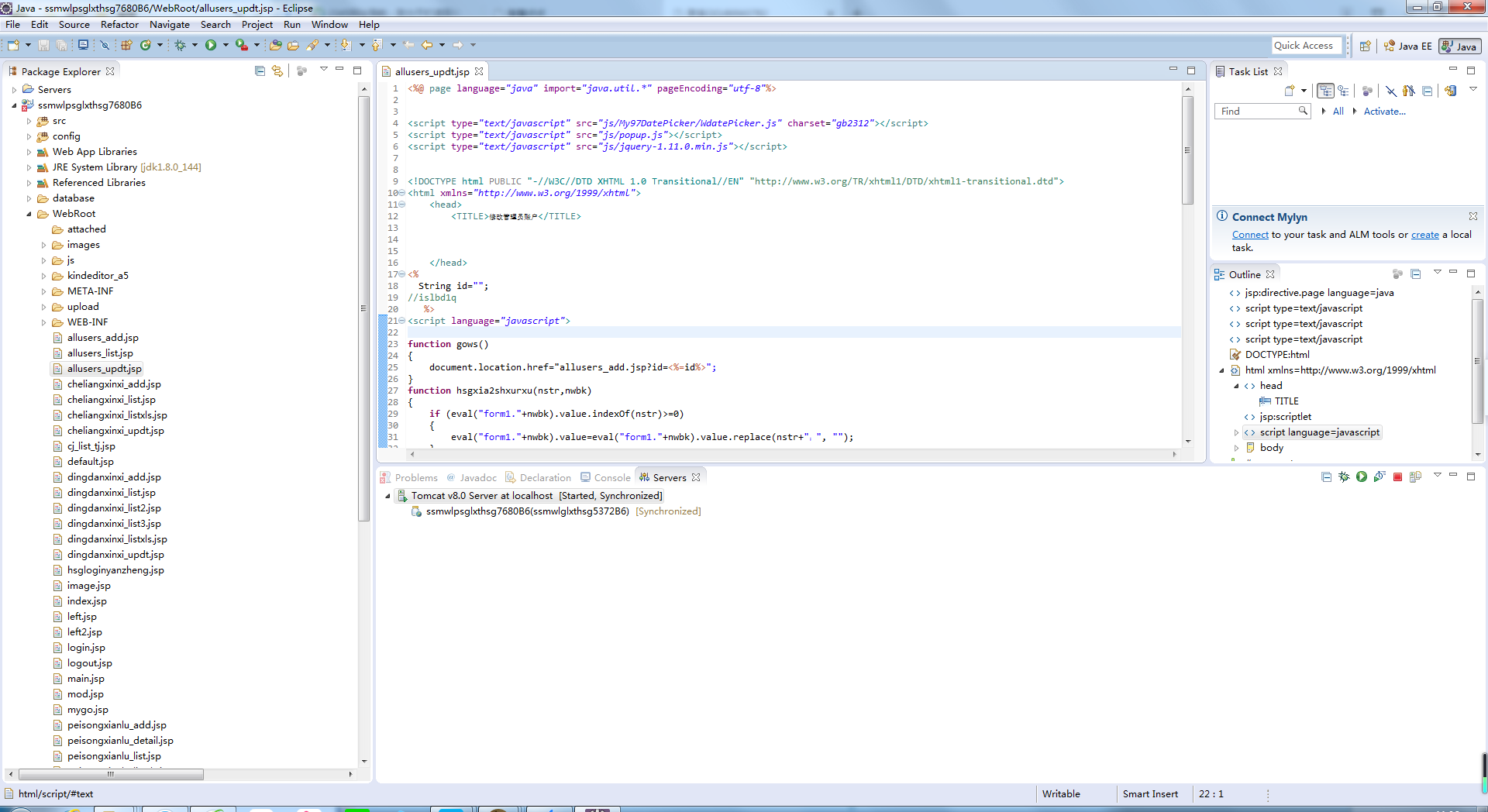Toggle Focus on Active Task in Package Explorer
This screenshot has height=812, width=1488.
(302, 71)
